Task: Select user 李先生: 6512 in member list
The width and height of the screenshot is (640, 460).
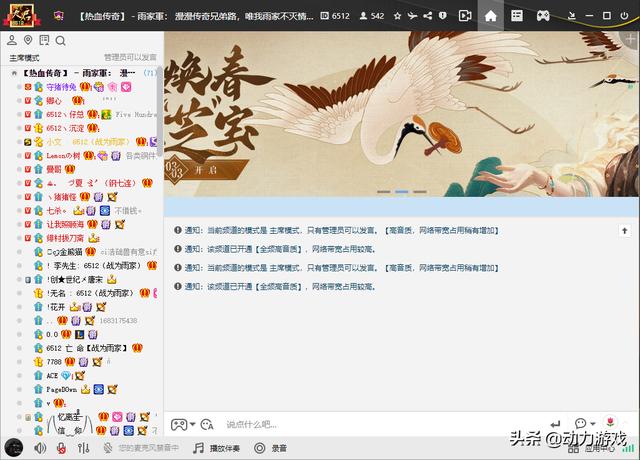Action: 93,266
